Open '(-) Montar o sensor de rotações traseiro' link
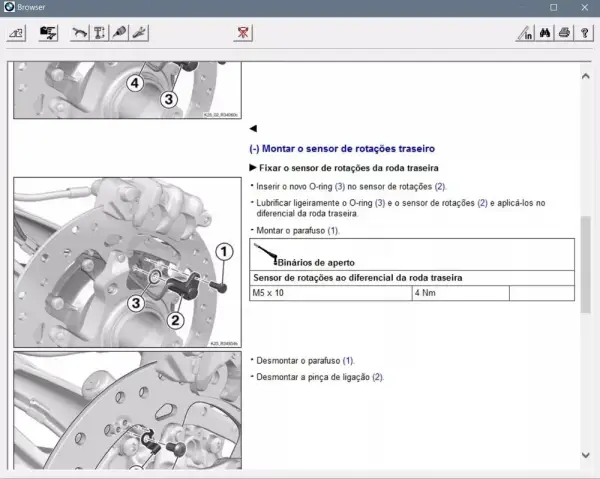This screenshot has width=600, height=479. pos(342,148)
